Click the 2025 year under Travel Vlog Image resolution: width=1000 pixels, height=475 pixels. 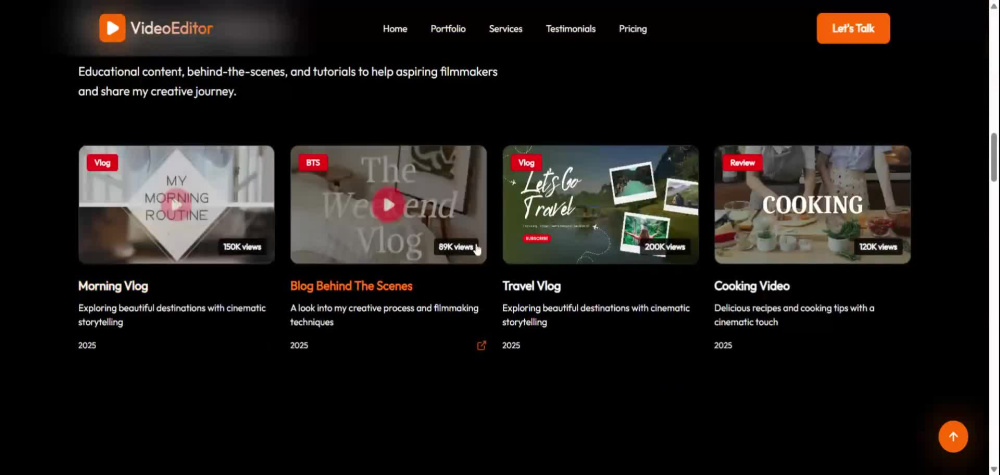pyautogui.click(x=511, y=346)
